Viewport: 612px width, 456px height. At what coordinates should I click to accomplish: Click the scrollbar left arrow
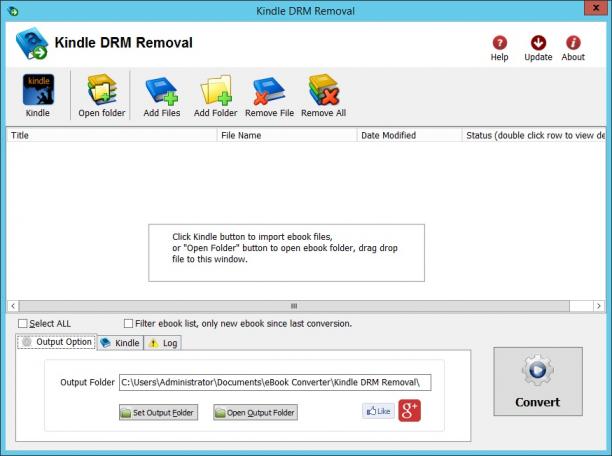[x=13, y=306]
